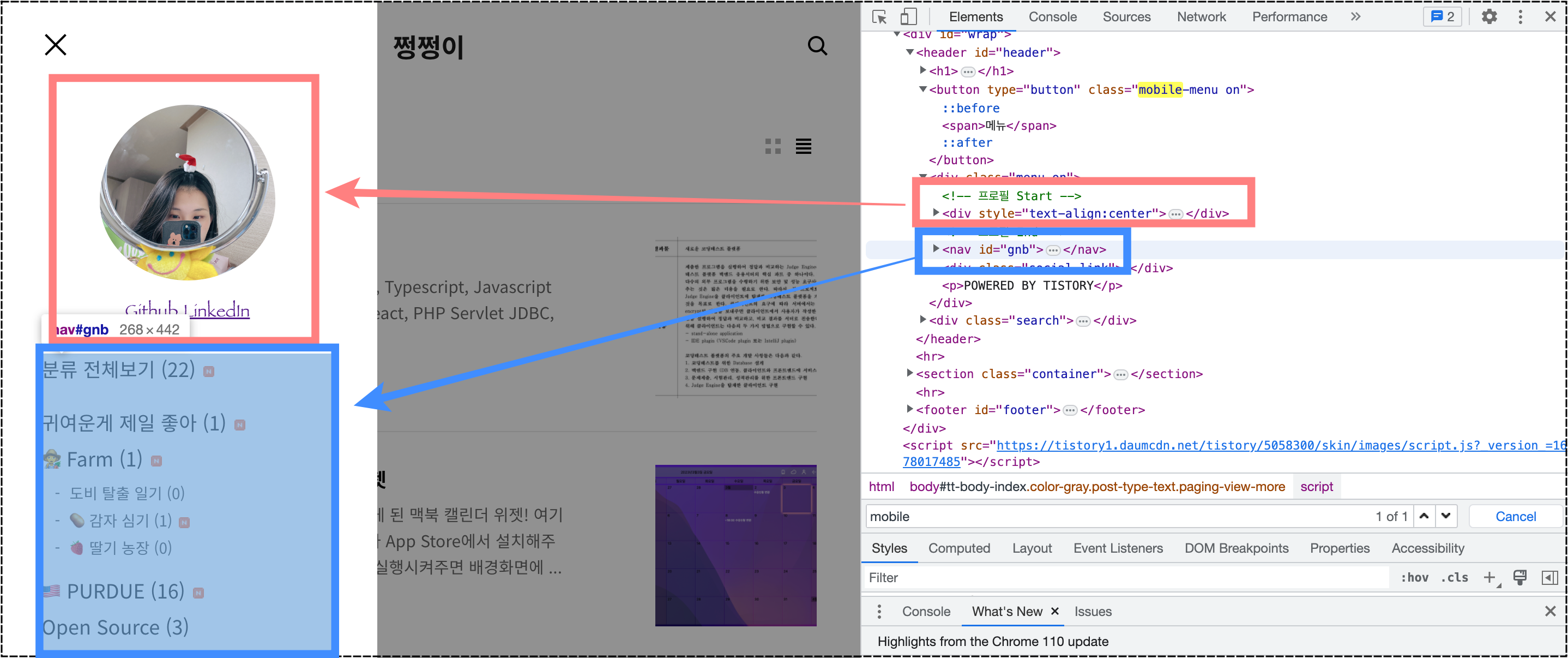Open the Open Source (3) category
Image resolution: width=1568 pixels, height=658 pixels.
click(x=115, y=627)
